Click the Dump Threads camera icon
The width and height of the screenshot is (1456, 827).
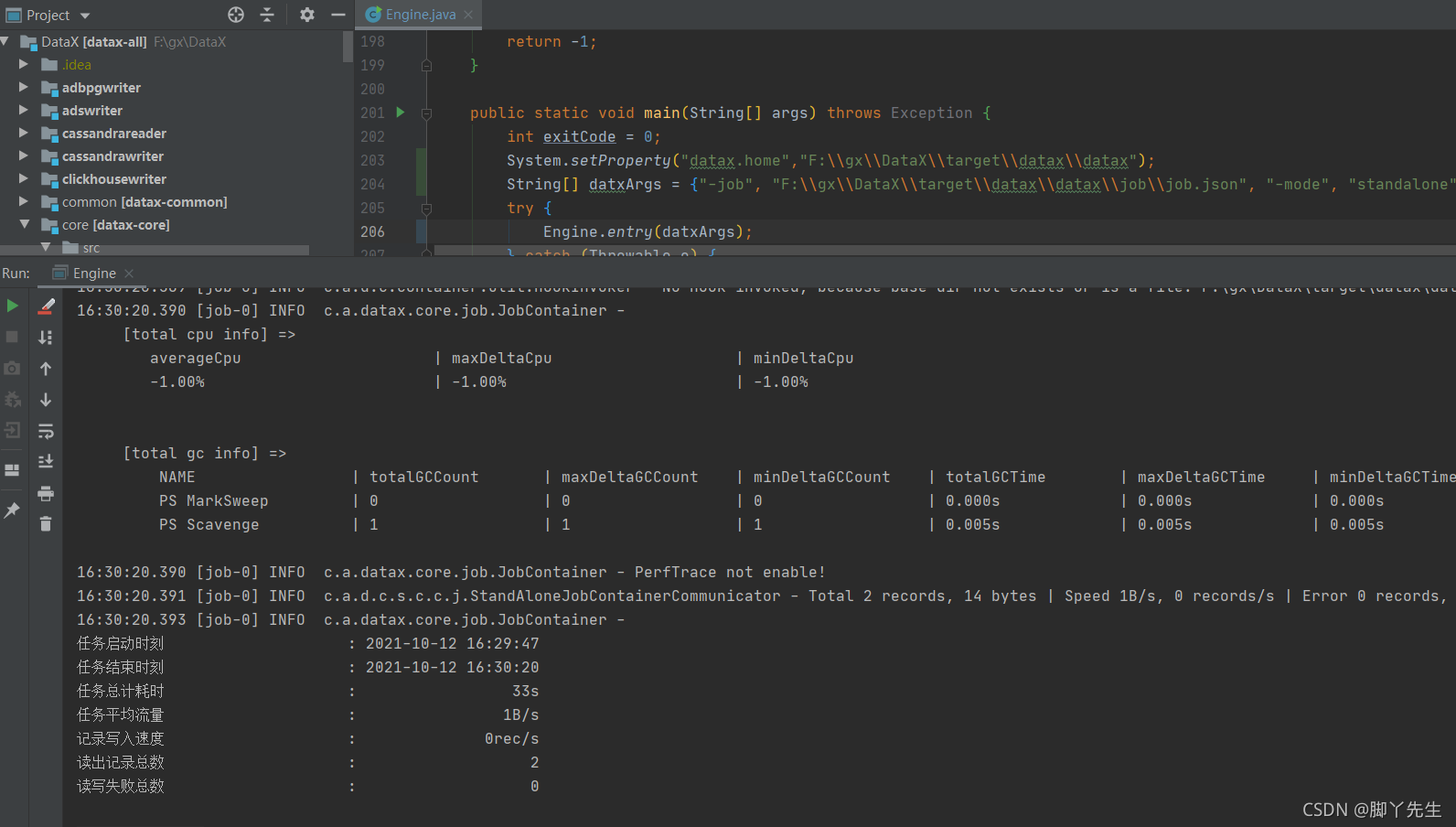[x=13, y=368]
